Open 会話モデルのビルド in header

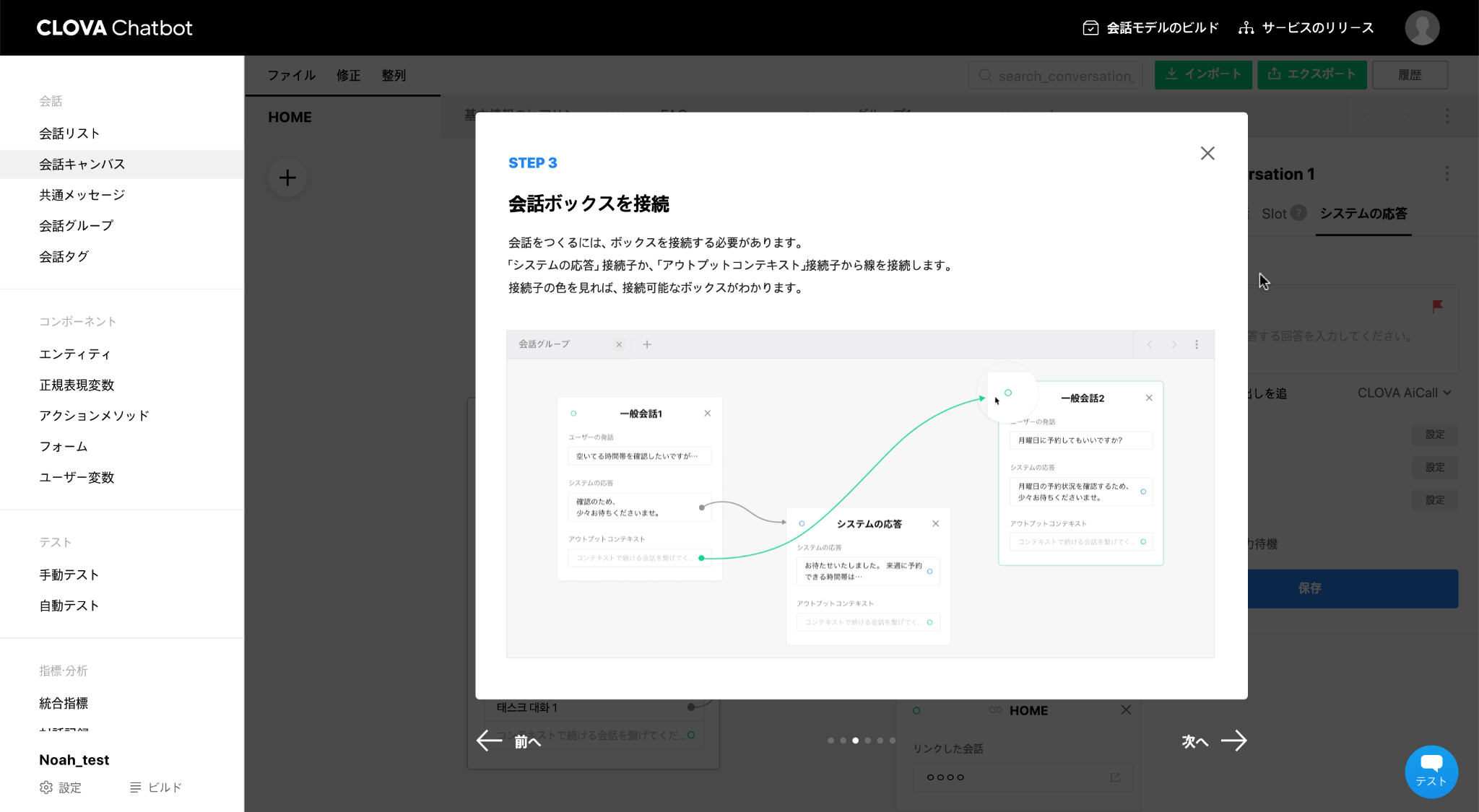click(x=1151, y=28)
